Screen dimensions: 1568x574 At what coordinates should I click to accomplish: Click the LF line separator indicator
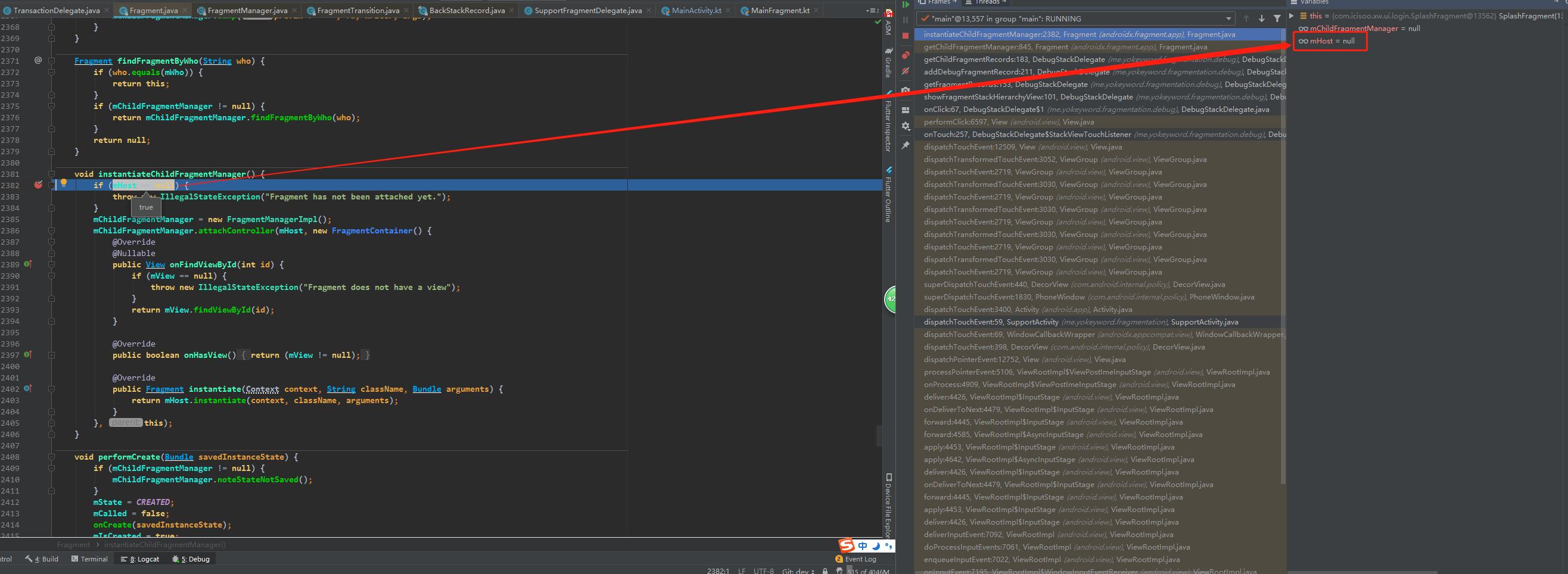tap(741, 571)
